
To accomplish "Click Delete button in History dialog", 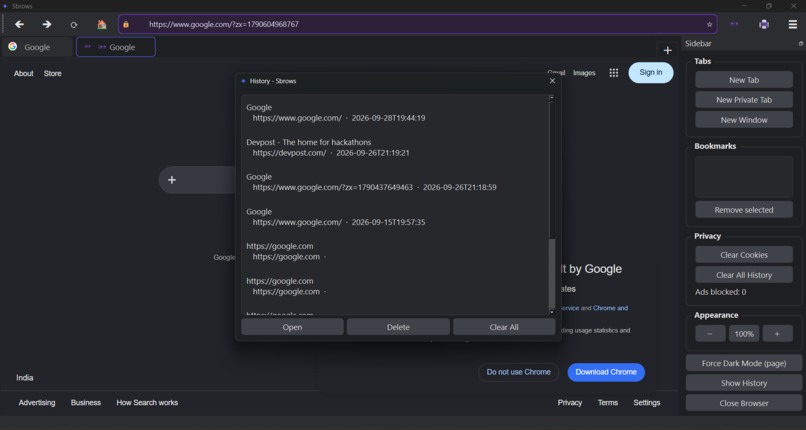I will tap(398, 327).
